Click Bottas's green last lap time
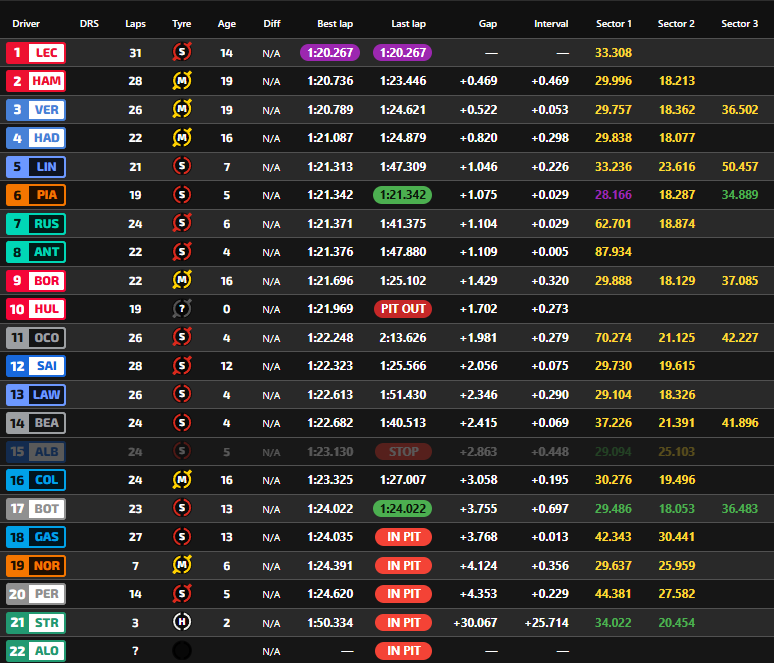774x663 pixels. tap(403, 509)
